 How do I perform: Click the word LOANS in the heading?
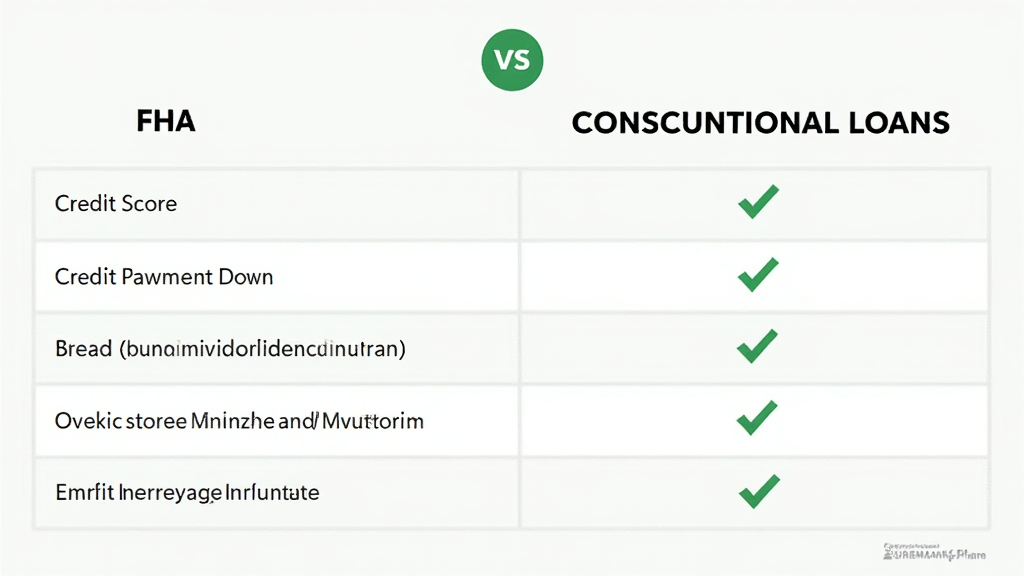click(x=898, y=124)
